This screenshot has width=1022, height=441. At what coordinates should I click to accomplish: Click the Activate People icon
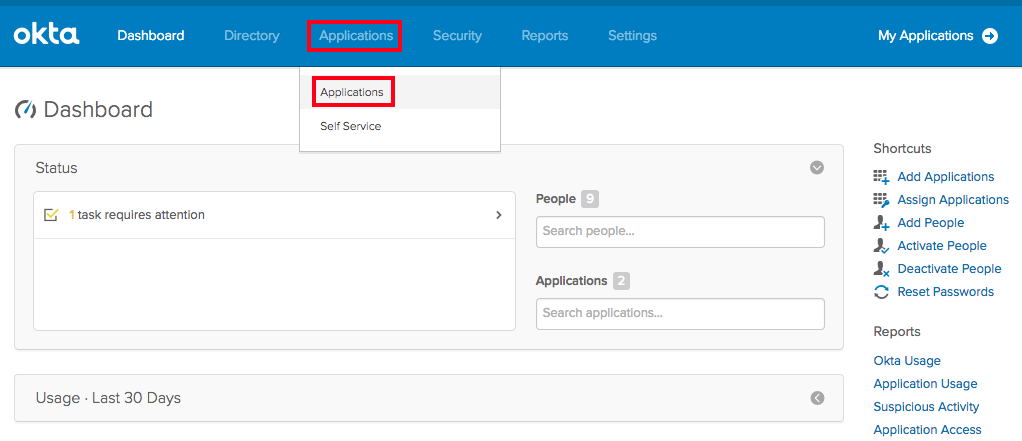(881, 246)
